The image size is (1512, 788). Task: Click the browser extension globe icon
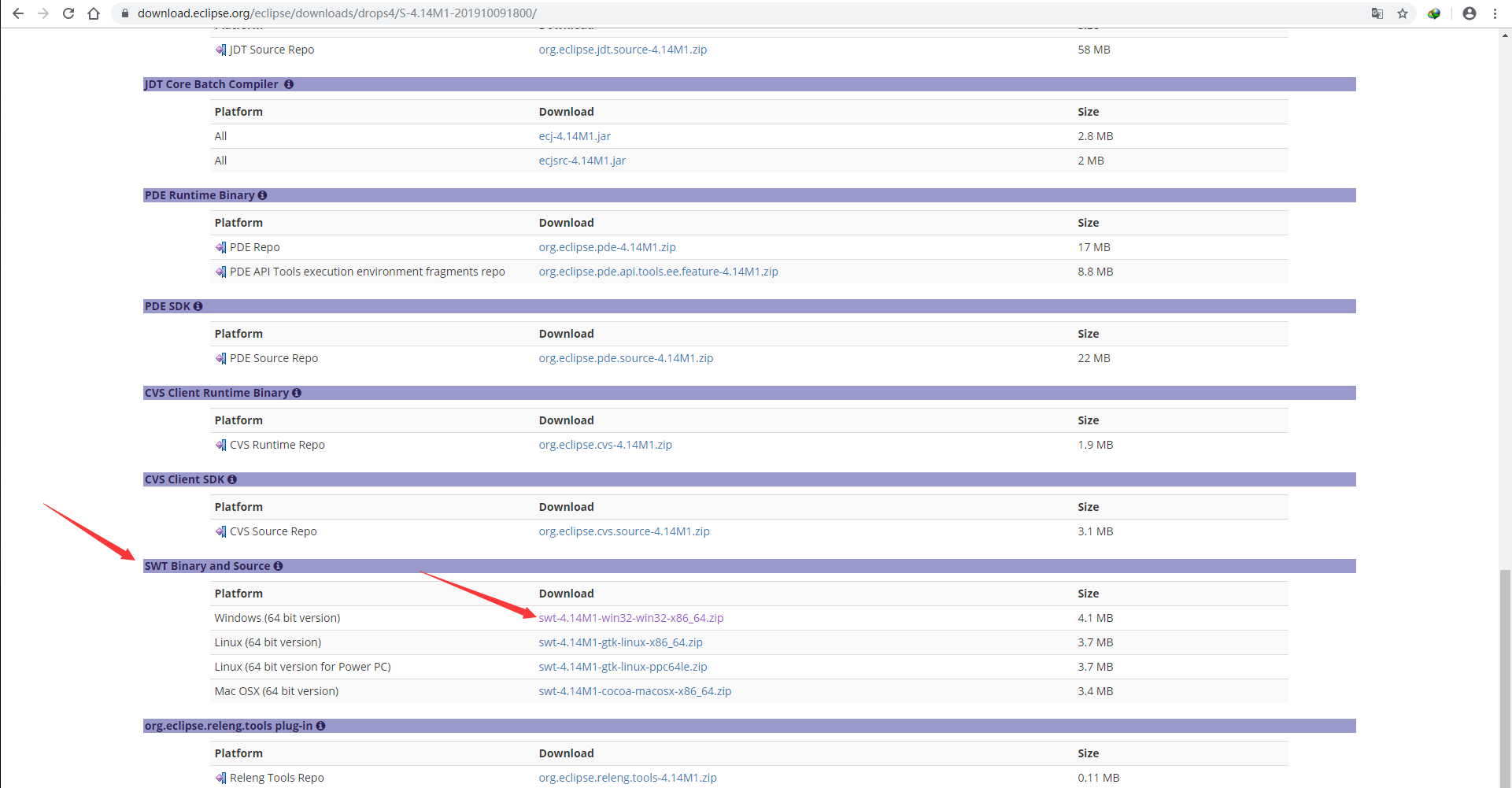pyautogui.click(x=1434, y=13)
